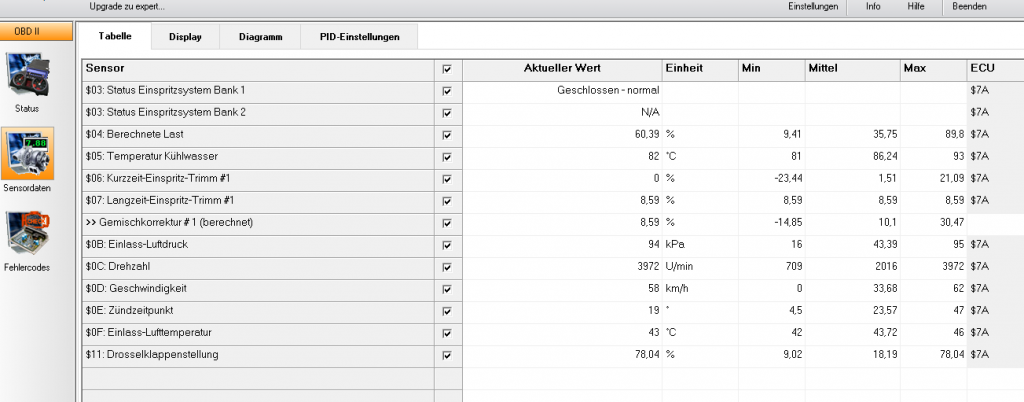The width and height of the screenshot is (1024, 402).
Task: Disable the Temperatur Kühlwasser checkbox
Action: (447, 157)
